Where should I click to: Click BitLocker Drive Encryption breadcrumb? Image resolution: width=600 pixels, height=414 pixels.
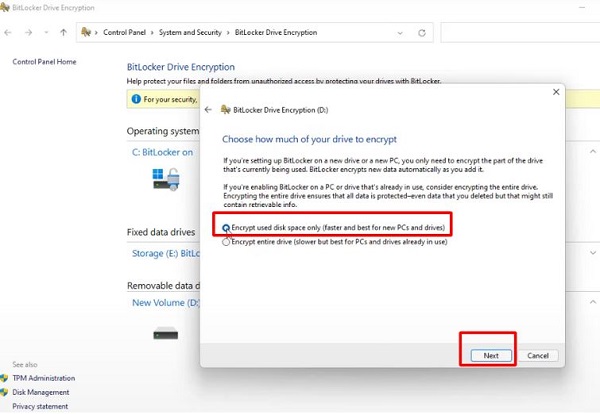point(276,33)
